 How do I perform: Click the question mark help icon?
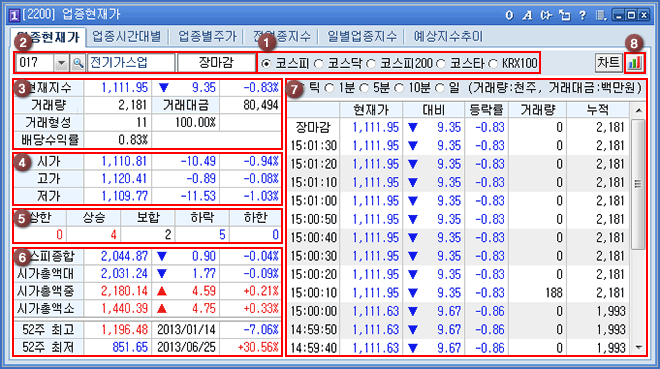582,16
